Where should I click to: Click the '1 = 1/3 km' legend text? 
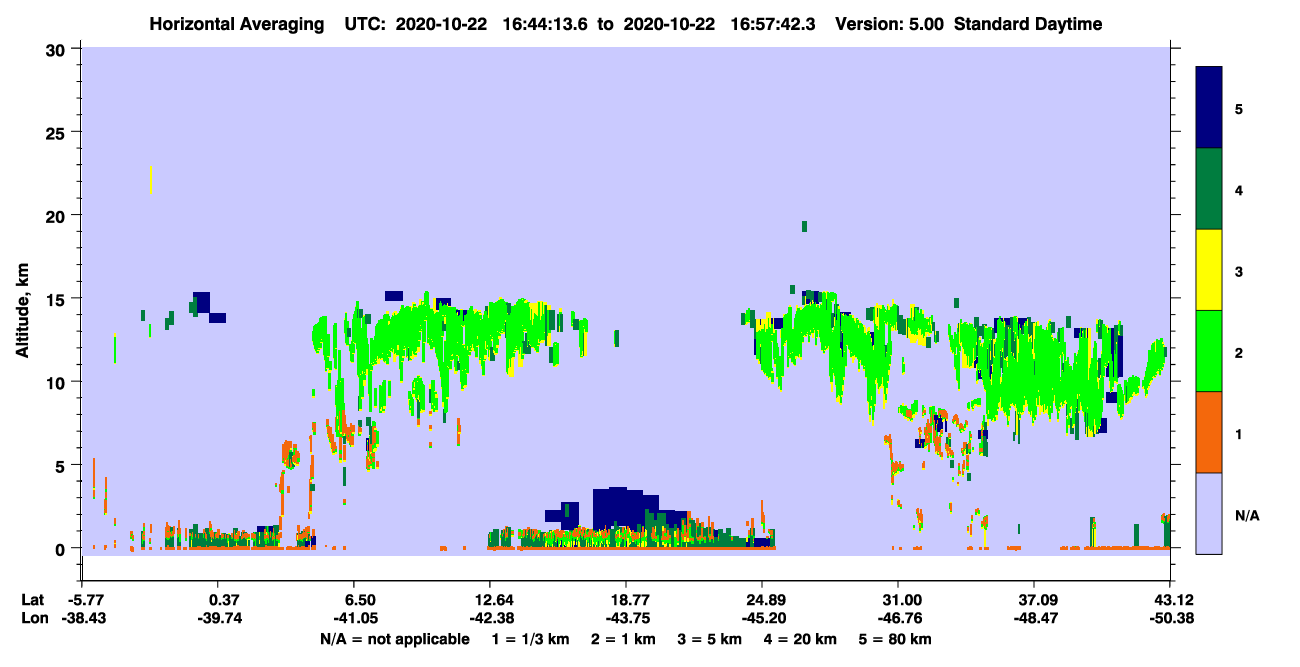point(530,639)
